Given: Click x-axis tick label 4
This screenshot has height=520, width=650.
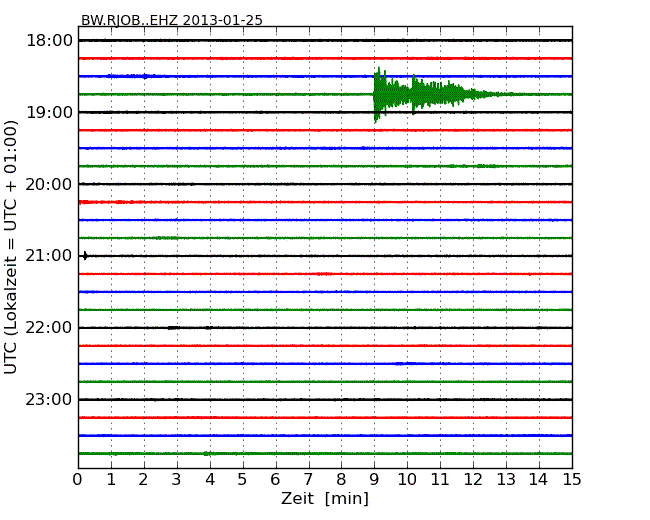Looking at the screenshot, I should pos(210,479).
